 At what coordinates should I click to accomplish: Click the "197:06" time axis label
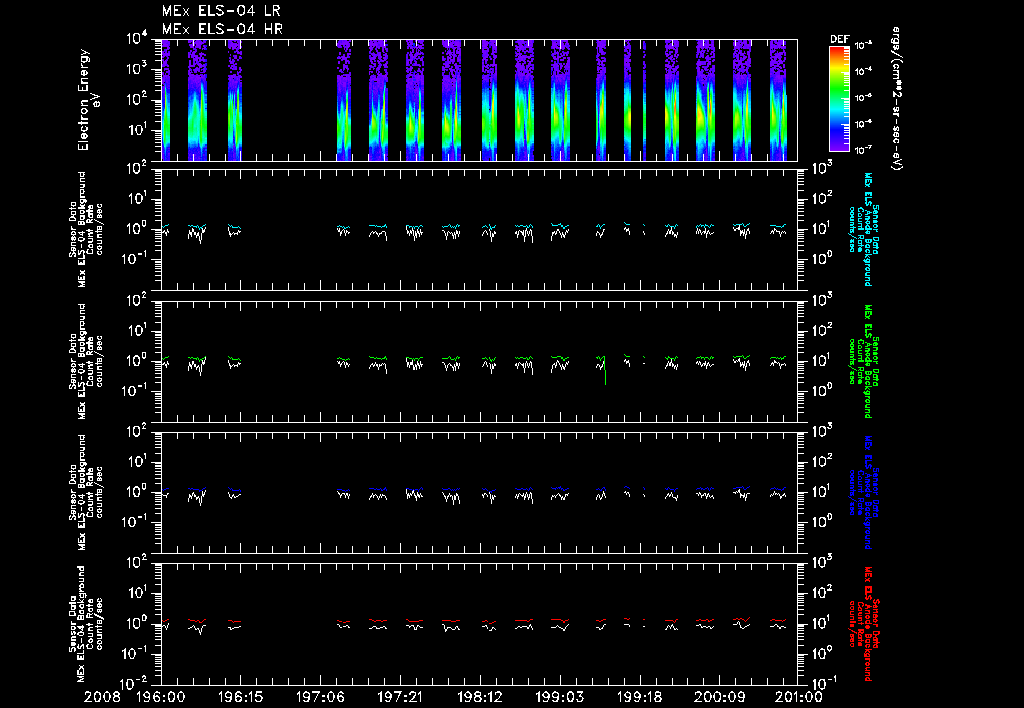(x=320, y=698)
